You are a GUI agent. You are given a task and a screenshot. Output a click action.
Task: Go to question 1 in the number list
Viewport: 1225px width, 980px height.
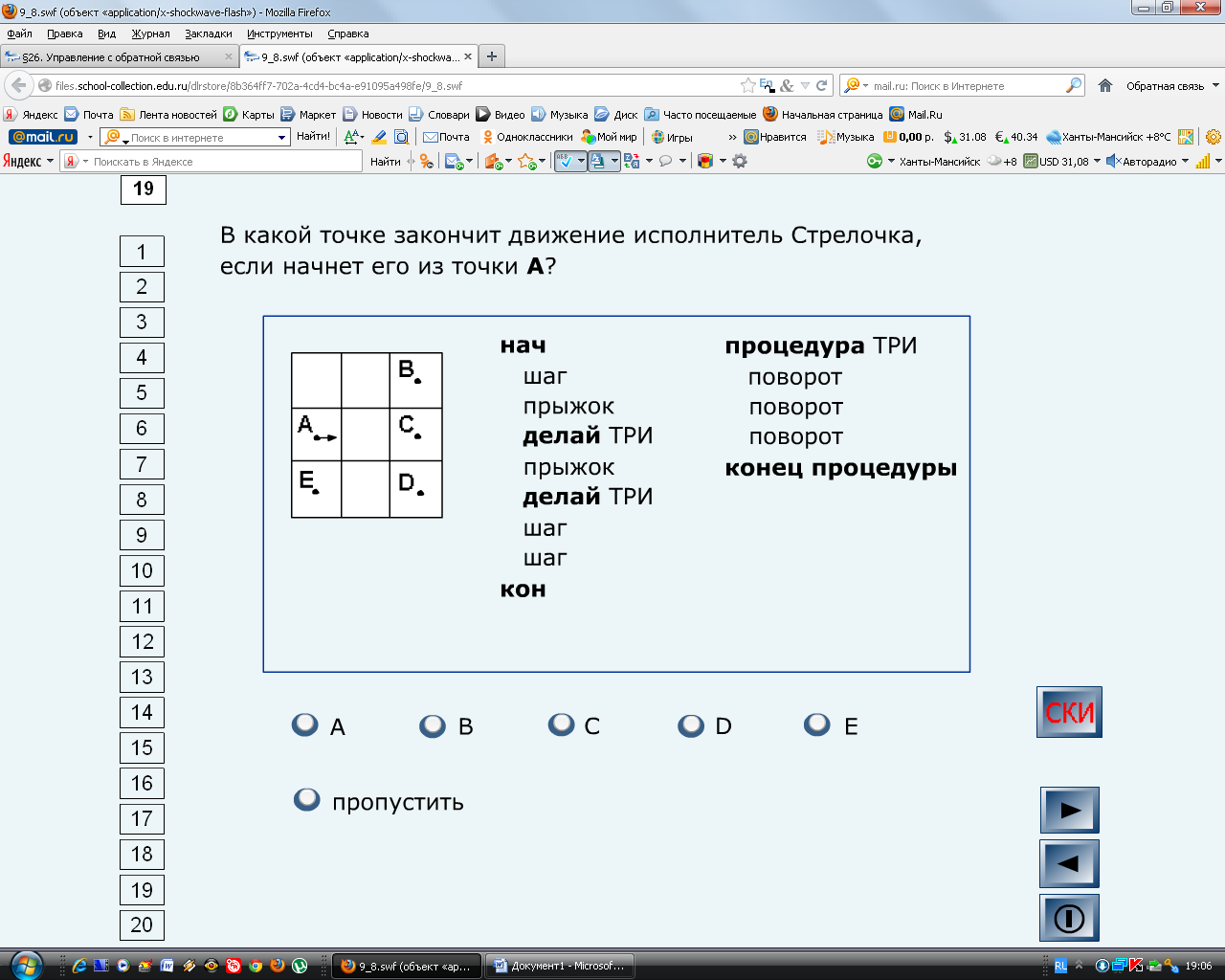[142, 252]
